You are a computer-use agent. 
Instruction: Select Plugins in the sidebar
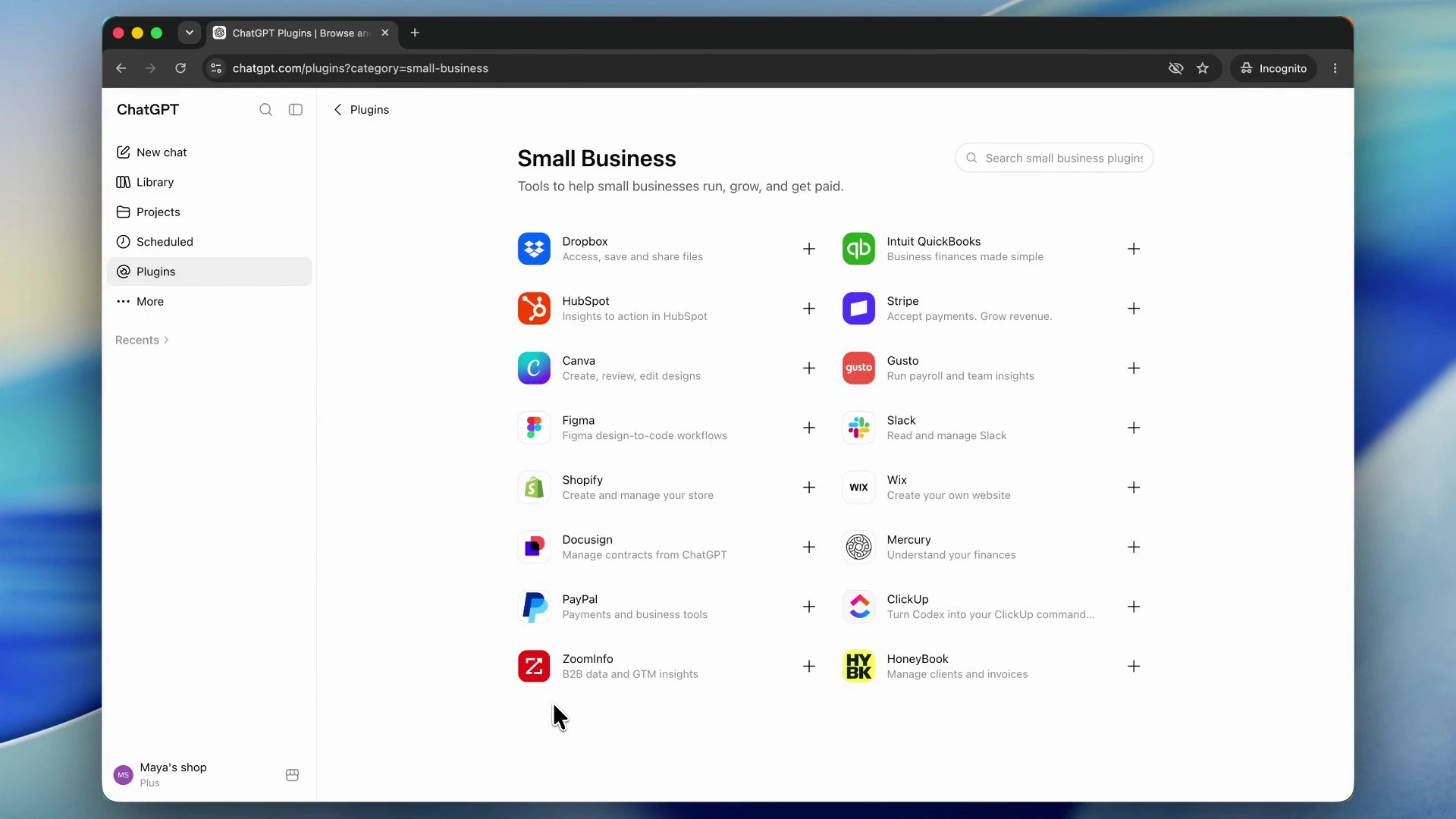209,271
